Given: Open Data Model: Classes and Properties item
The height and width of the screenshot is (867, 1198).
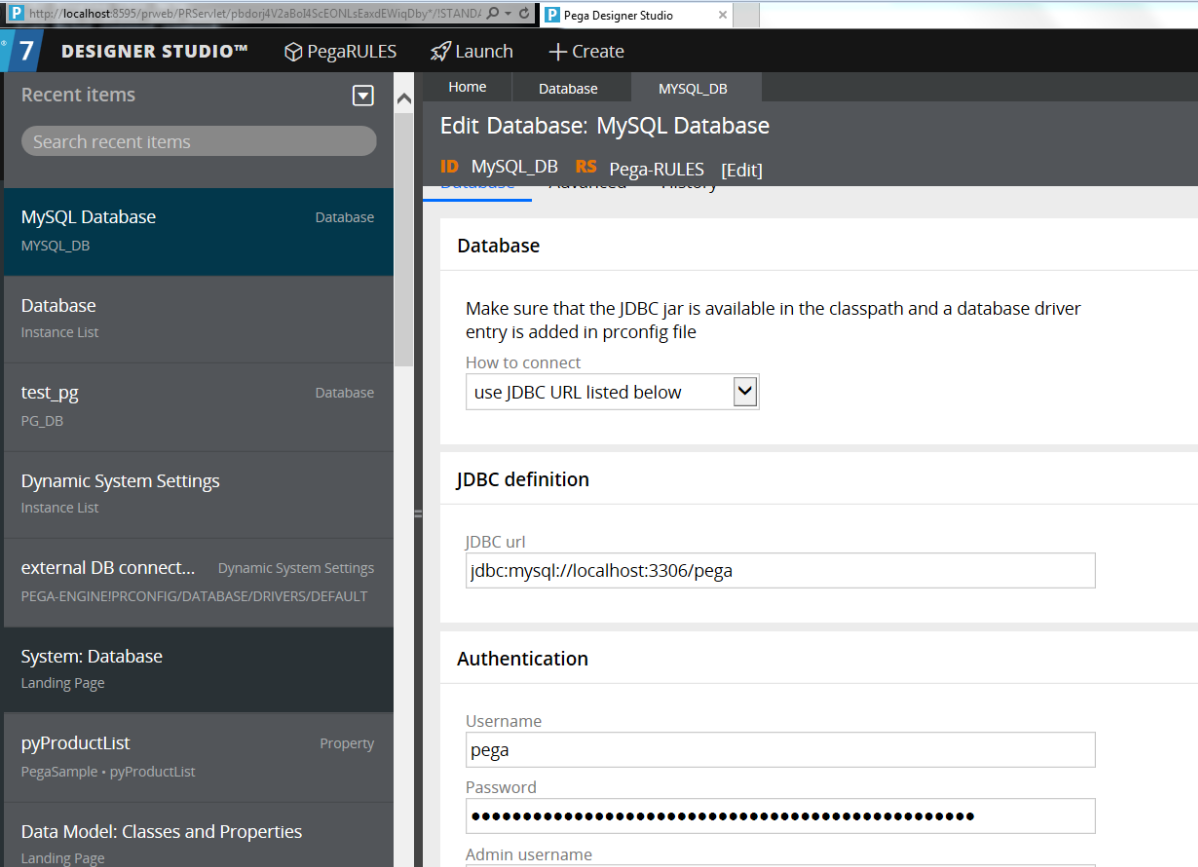Looking at the screenshot, I should tap(199, 835).
